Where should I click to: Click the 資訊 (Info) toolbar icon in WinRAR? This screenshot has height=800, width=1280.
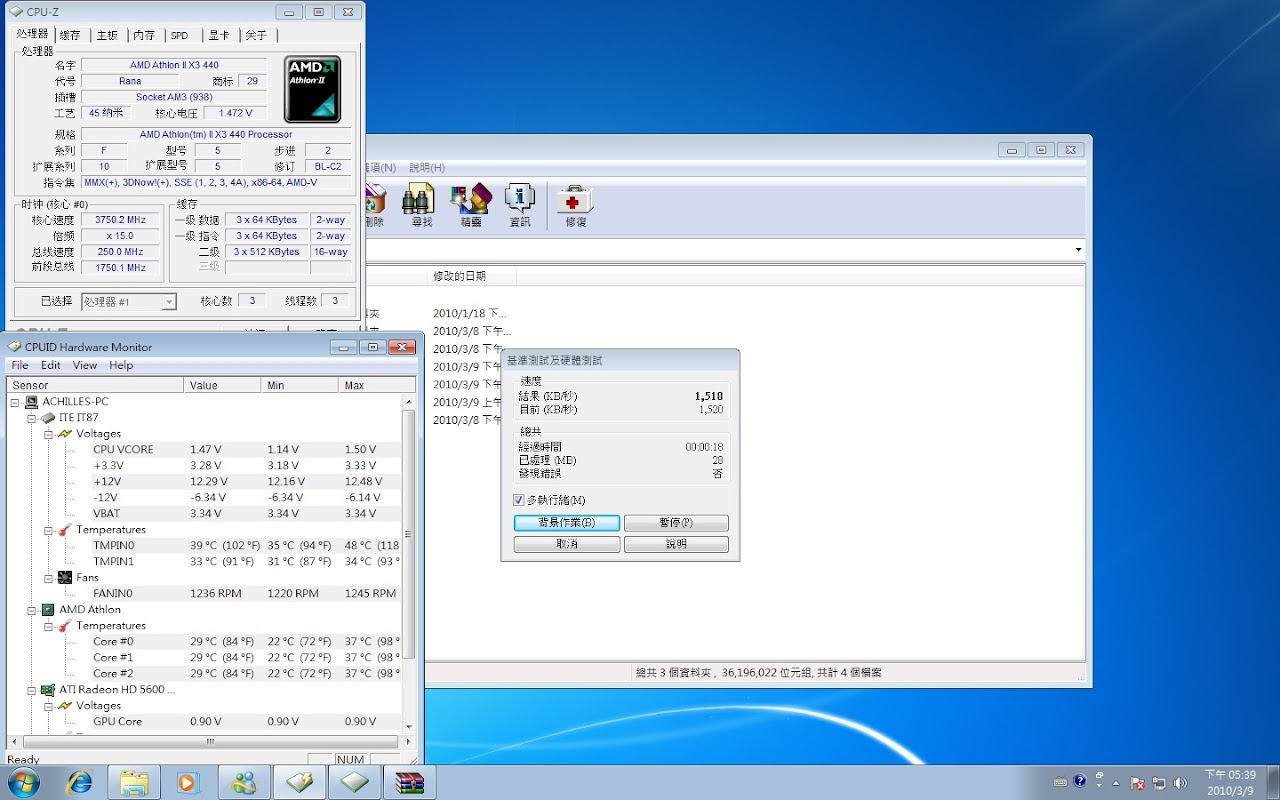coord(520,205)
